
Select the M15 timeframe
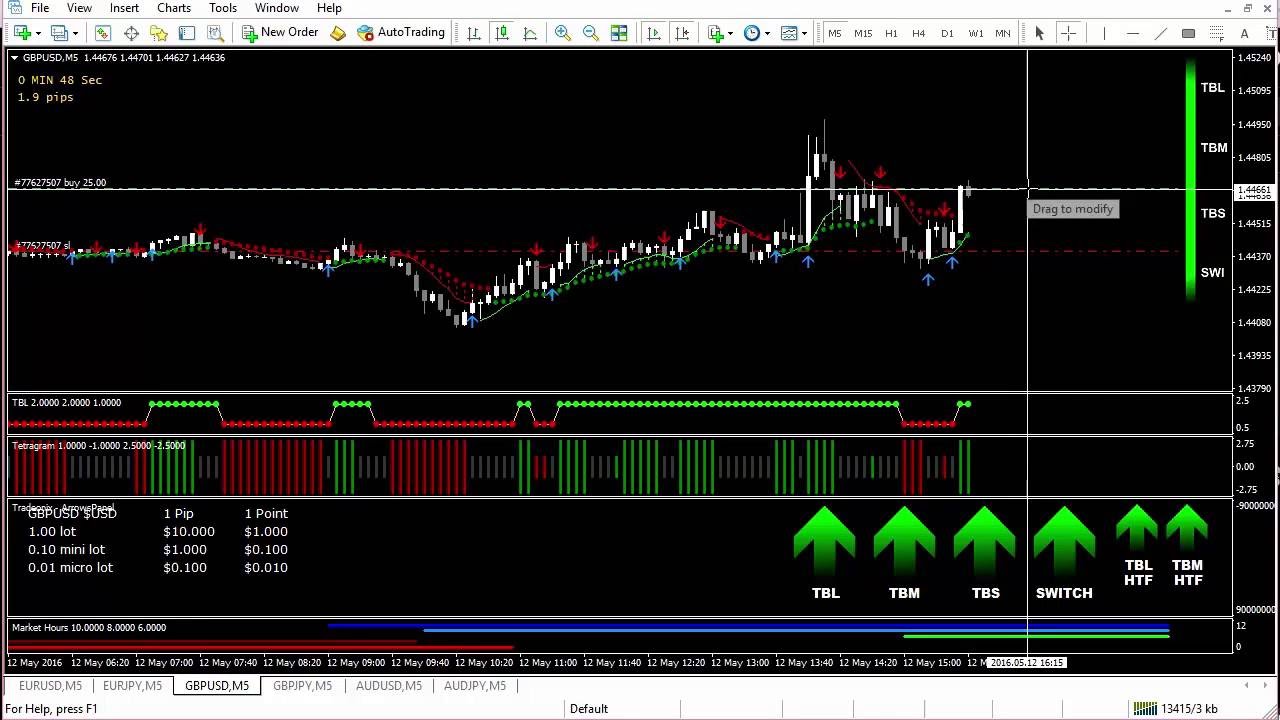[x=863, y=33]
